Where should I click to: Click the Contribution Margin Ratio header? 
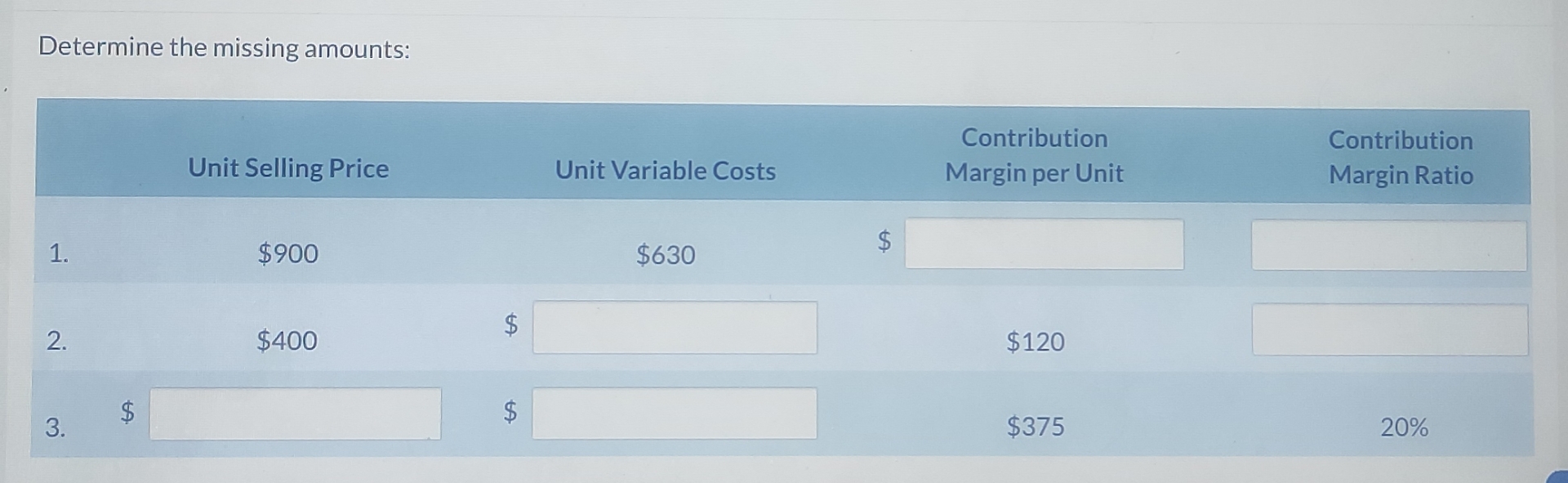(x=1400, y=157)
